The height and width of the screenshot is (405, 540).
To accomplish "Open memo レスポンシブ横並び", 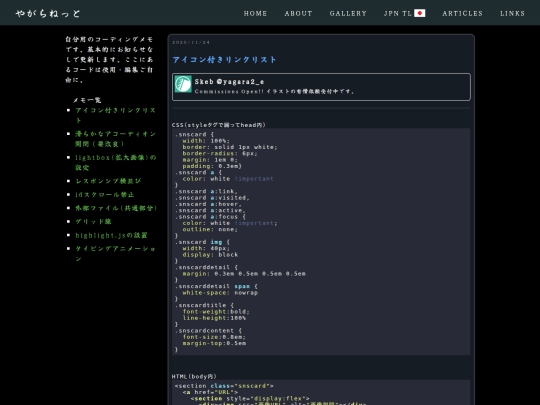I will coord(108,181).
